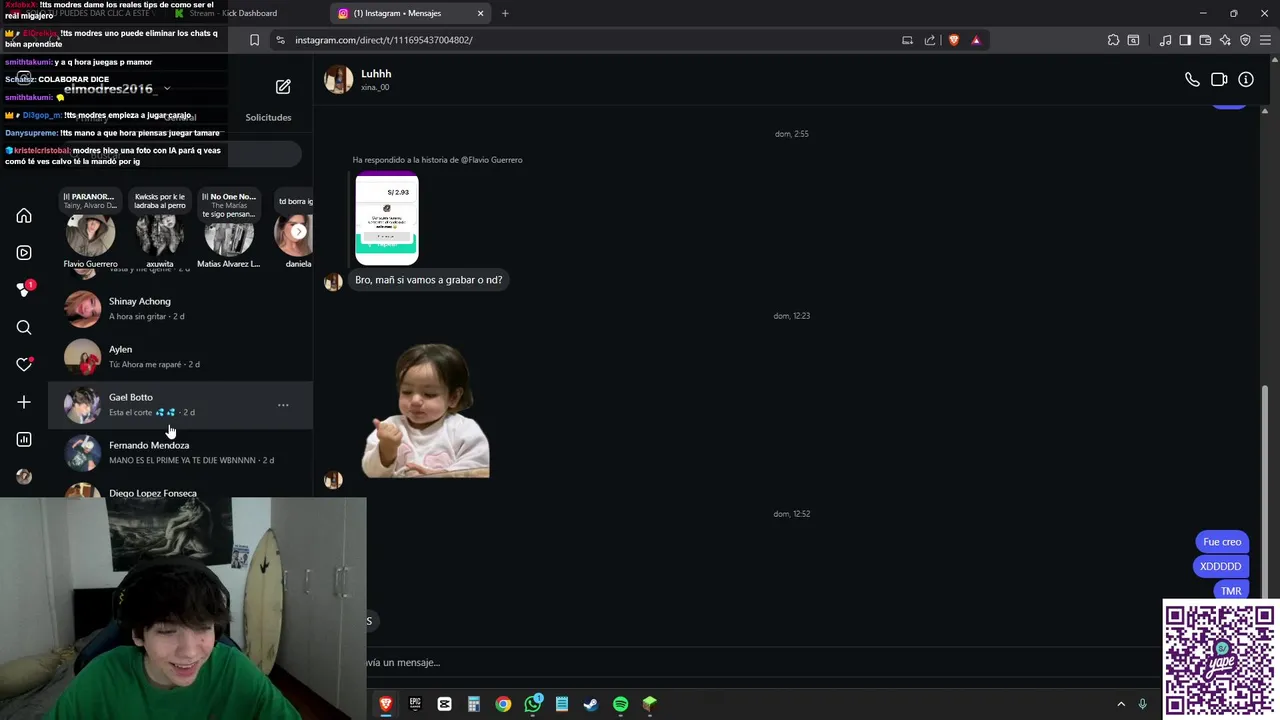The width and height of the screenshot is (1280, 720).
Task: Open Messages icon with notification badge
Action: tap(24, 290)
